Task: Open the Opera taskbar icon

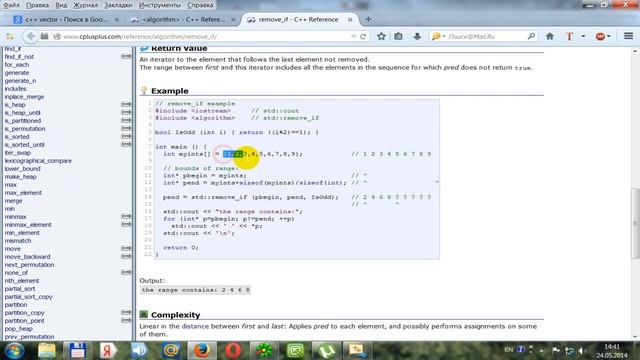Action: point(233,351)
